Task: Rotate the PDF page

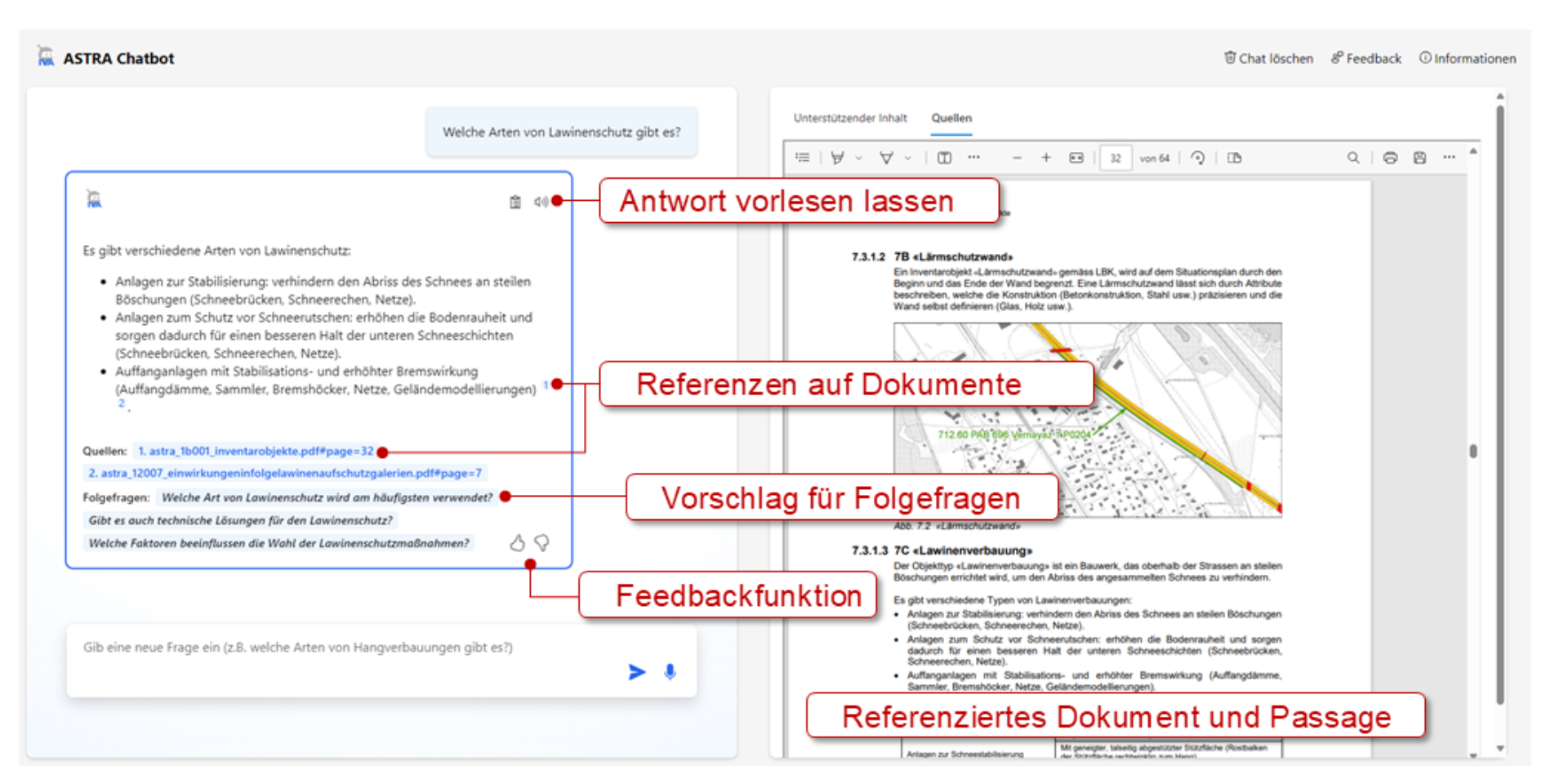Action: [1198, 158]
